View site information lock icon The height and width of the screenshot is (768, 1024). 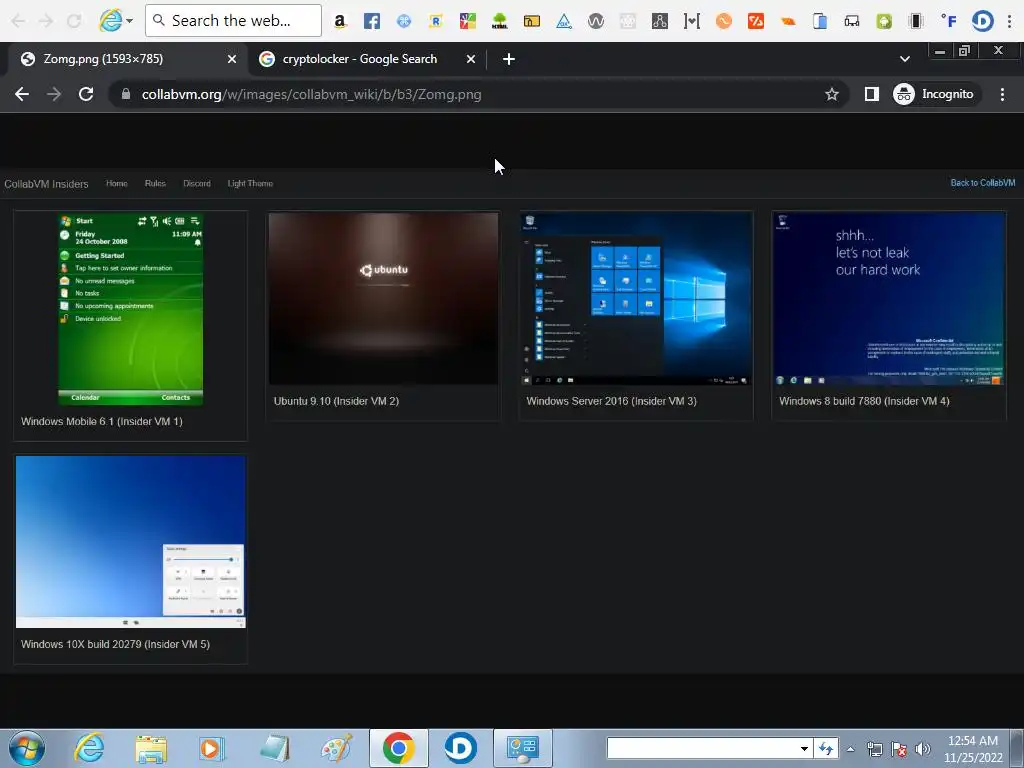pyautogui.click(x=126, y=94)
